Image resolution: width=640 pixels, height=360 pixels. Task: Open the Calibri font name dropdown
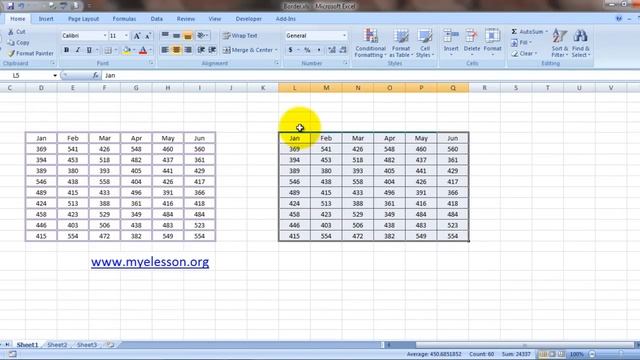(x=105, y=36)
